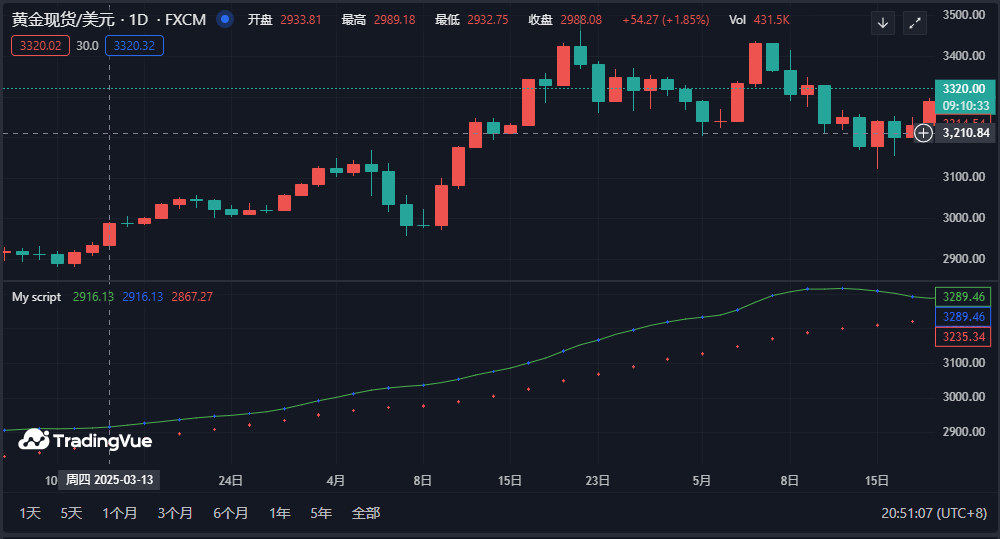Click the fullscreen expand arrows button

tap(915, 23)
